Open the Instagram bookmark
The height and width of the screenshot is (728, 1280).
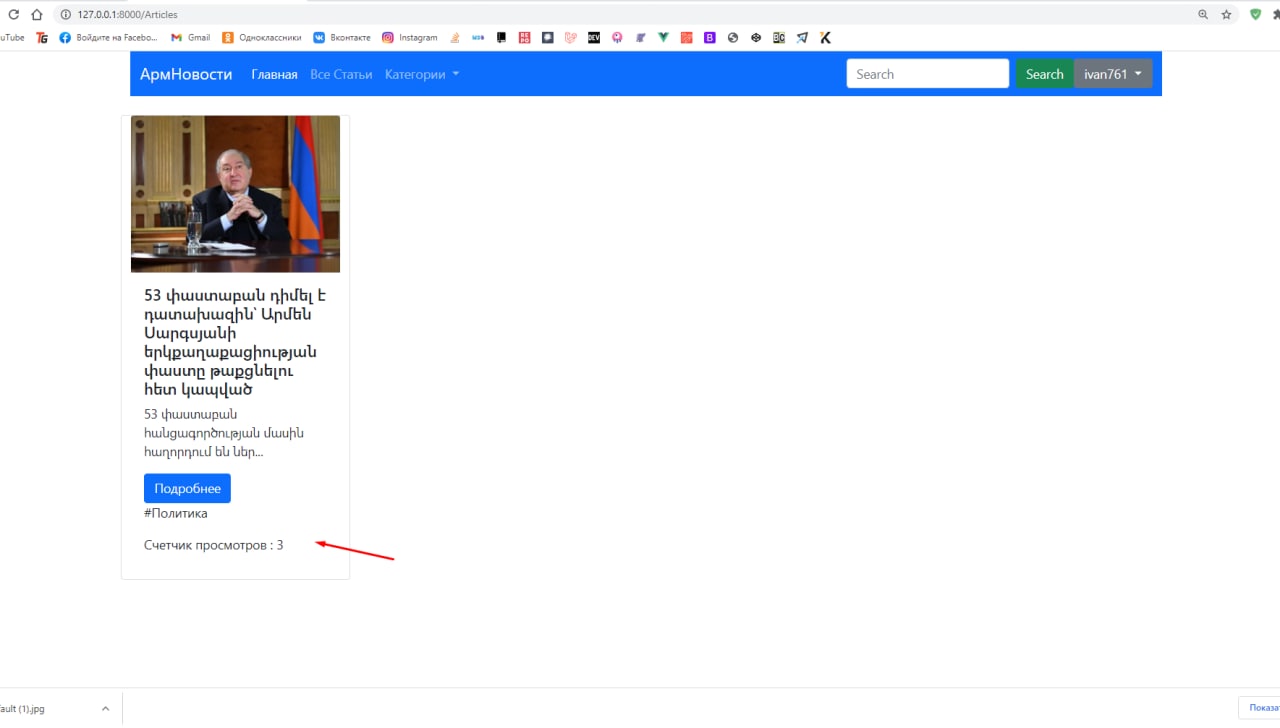pos(410,38)
